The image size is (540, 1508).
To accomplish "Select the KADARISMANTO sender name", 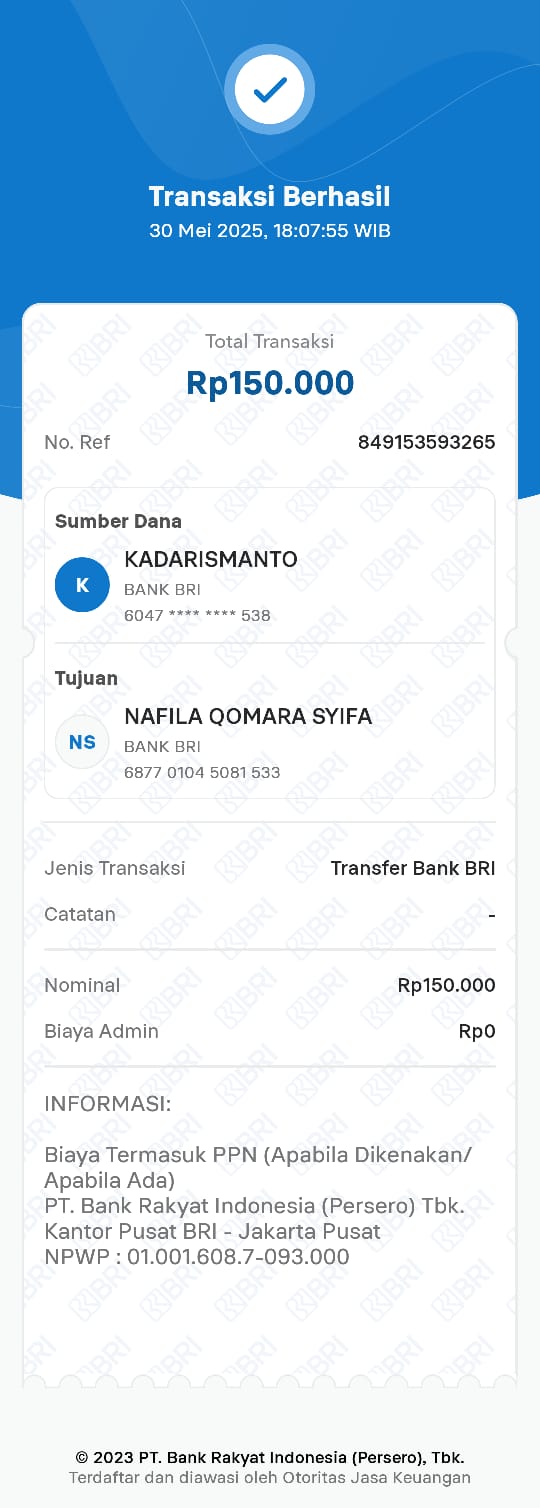I will point(211,560).
